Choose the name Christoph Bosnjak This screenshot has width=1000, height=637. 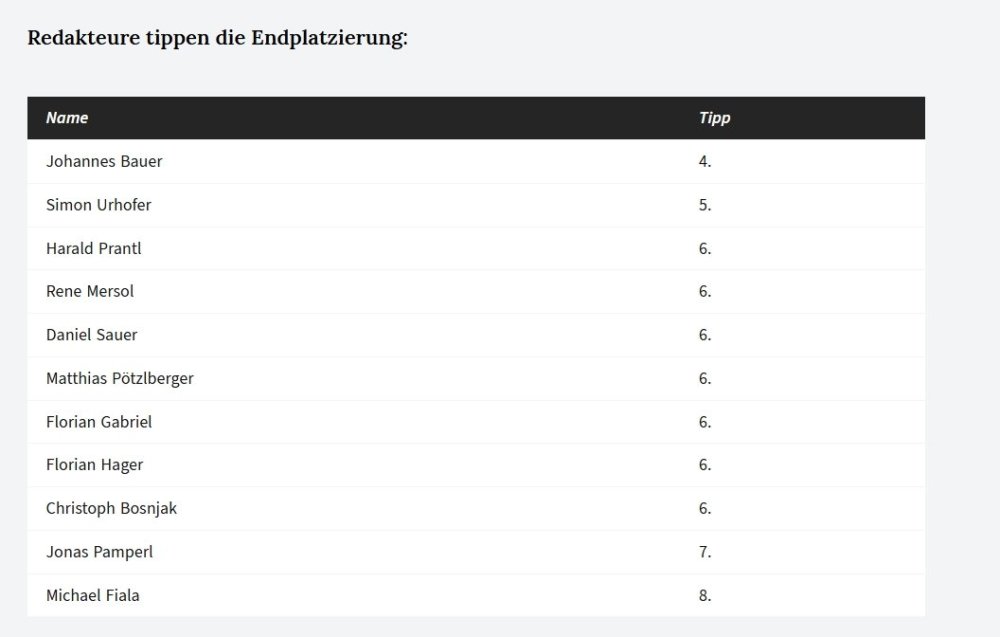coord(112,508)
